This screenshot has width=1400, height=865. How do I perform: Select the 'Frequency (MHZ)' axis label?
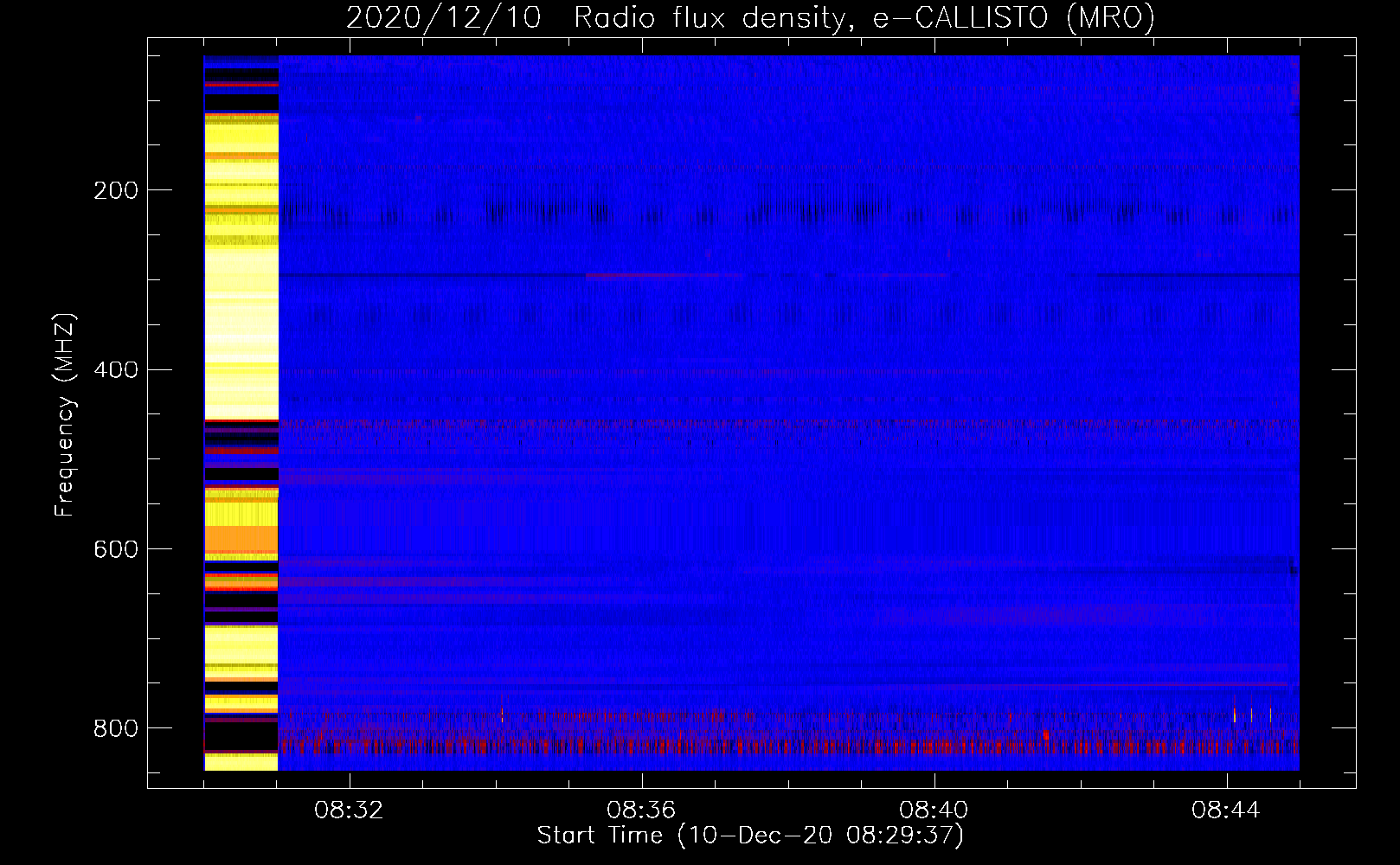65,415
